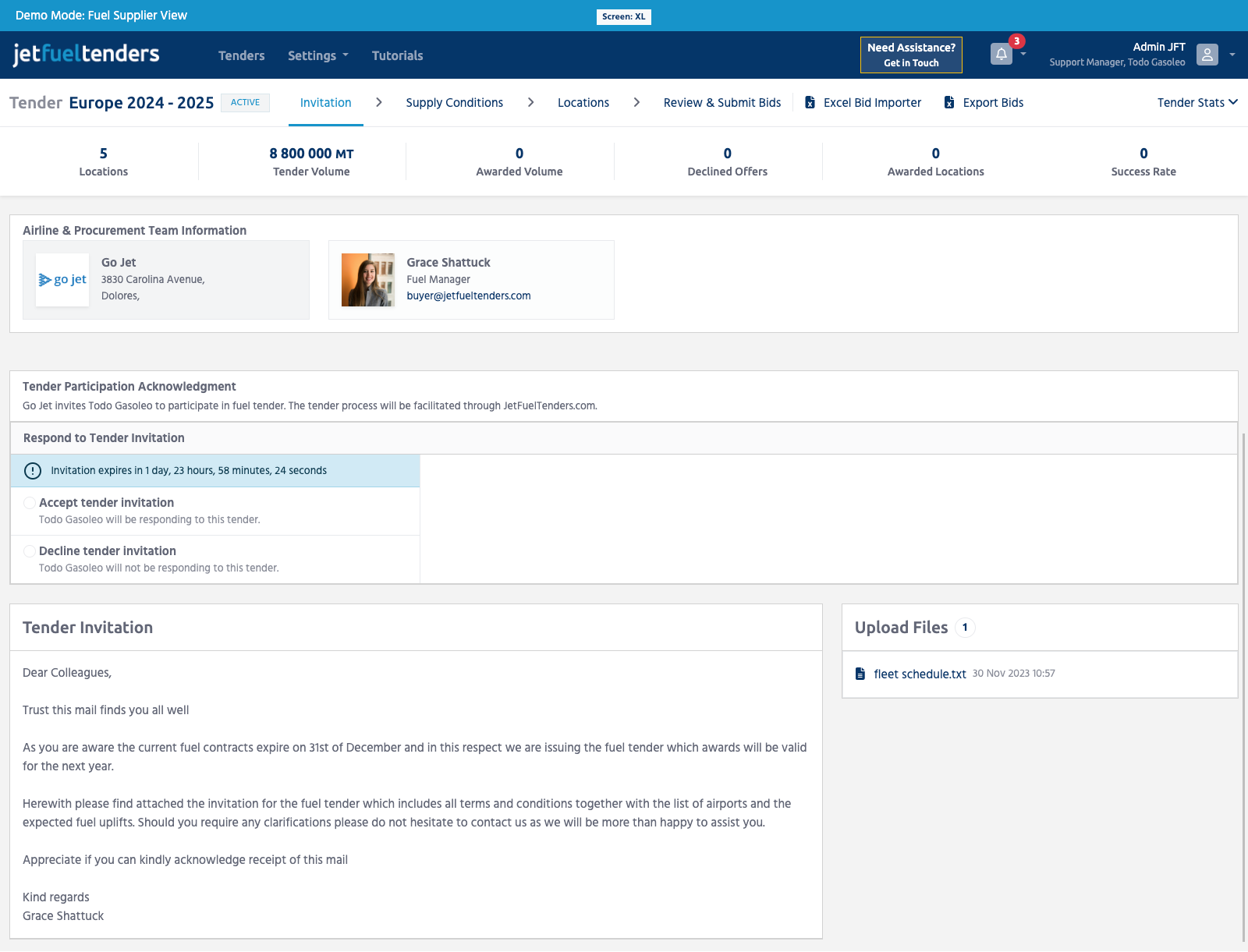Viewport: 1248px width, 952px height.
Task: Click the Excel Bid Importer file icon
Action: coord(810,103)
